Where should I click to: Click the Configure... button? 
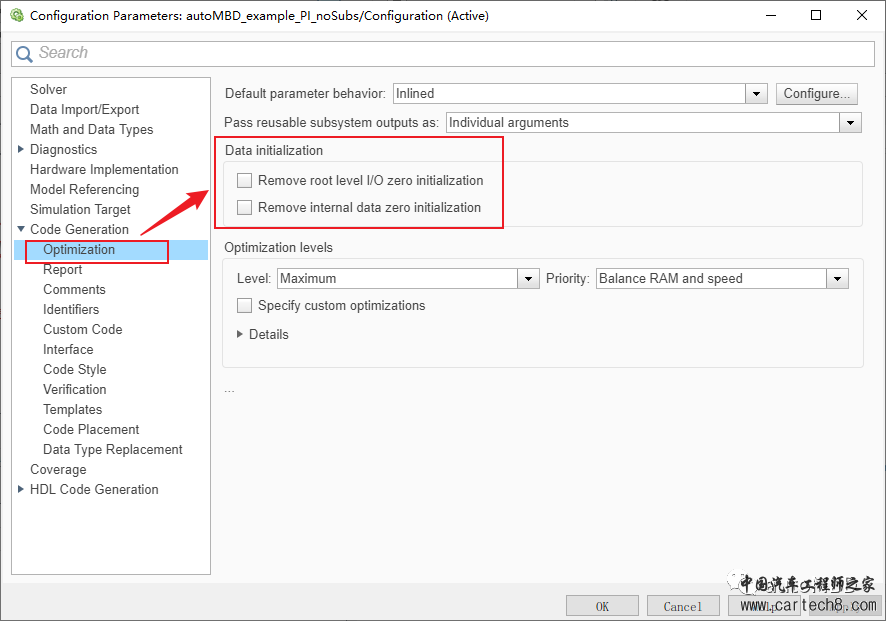(816, 93)
